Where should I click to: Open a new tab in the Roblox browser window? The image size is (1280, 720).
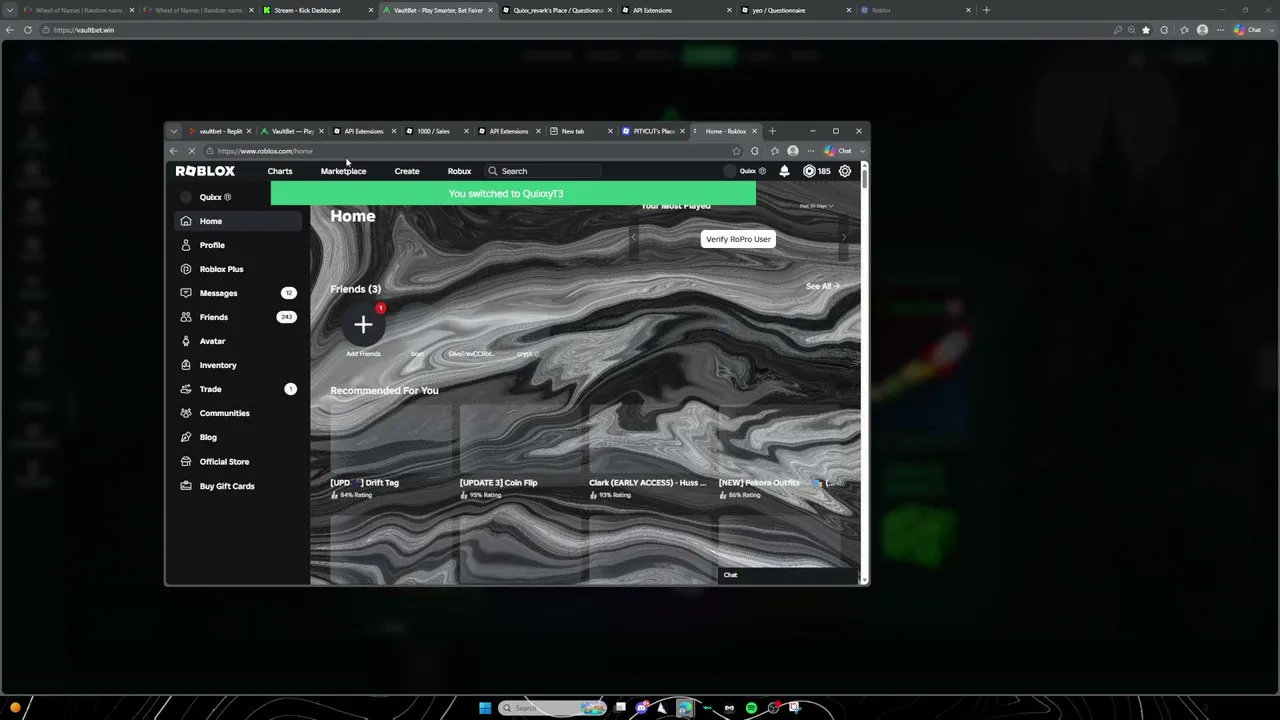(772, 131)
